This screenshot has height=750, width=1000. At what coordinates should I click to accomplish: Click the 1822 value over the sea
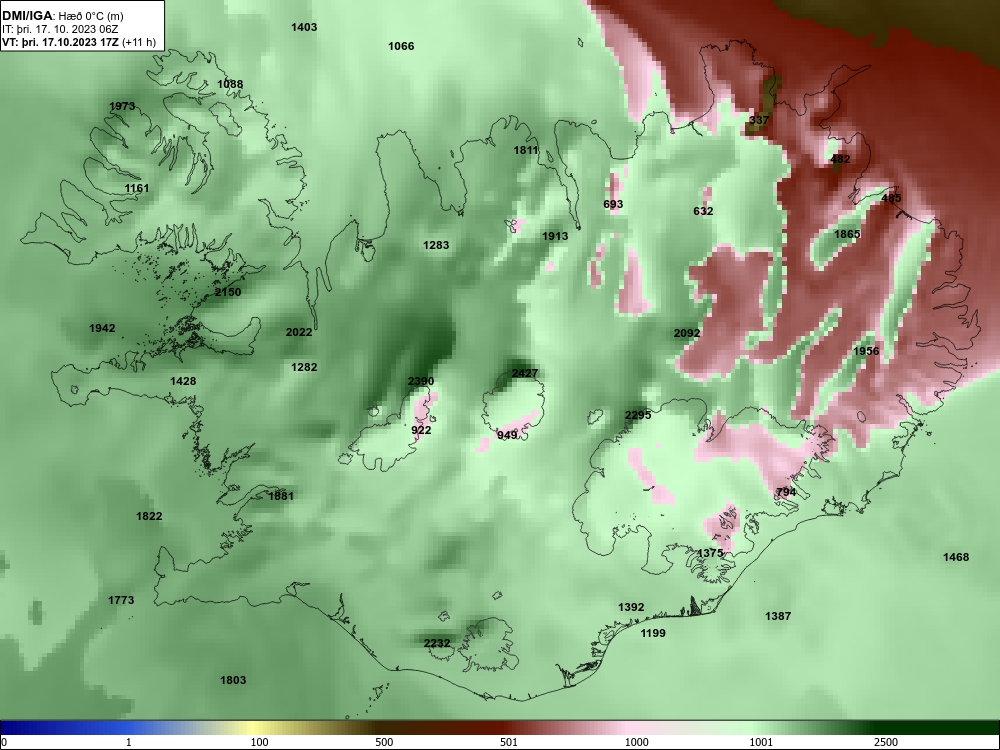pyautogui.click(x=149, y=517)
